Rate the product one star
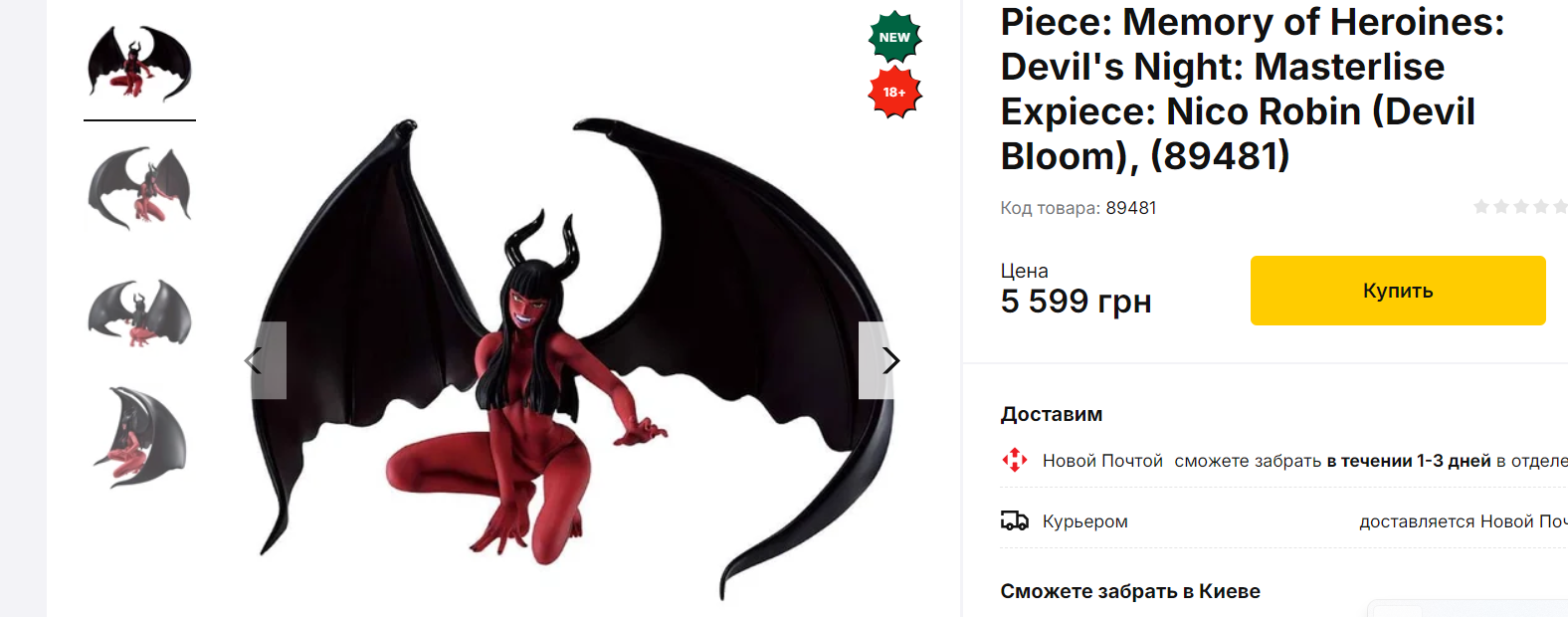1568x617 pixels. [1481, 207]
